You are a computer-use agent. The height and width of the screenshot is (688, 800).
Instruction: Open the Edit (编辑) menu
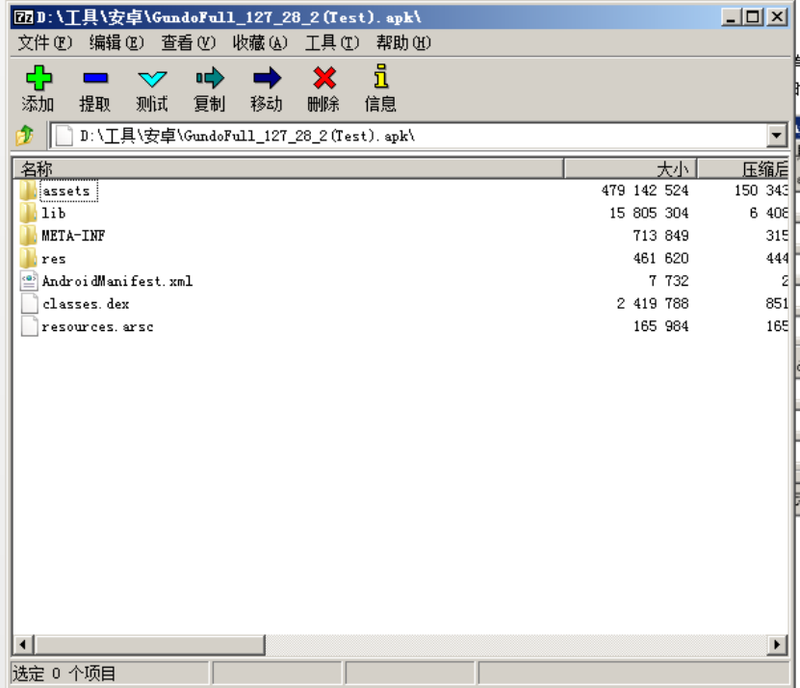point(116,42)
